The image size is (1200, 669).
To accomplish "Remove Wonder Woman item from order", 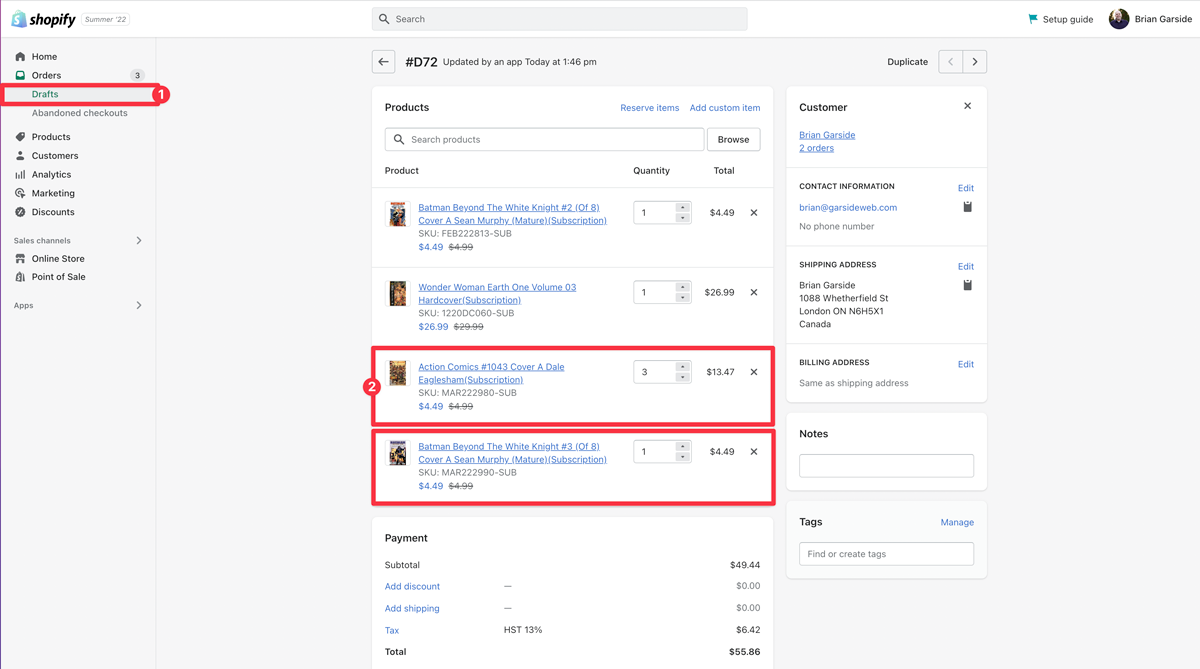I will [x=754, y=292].
